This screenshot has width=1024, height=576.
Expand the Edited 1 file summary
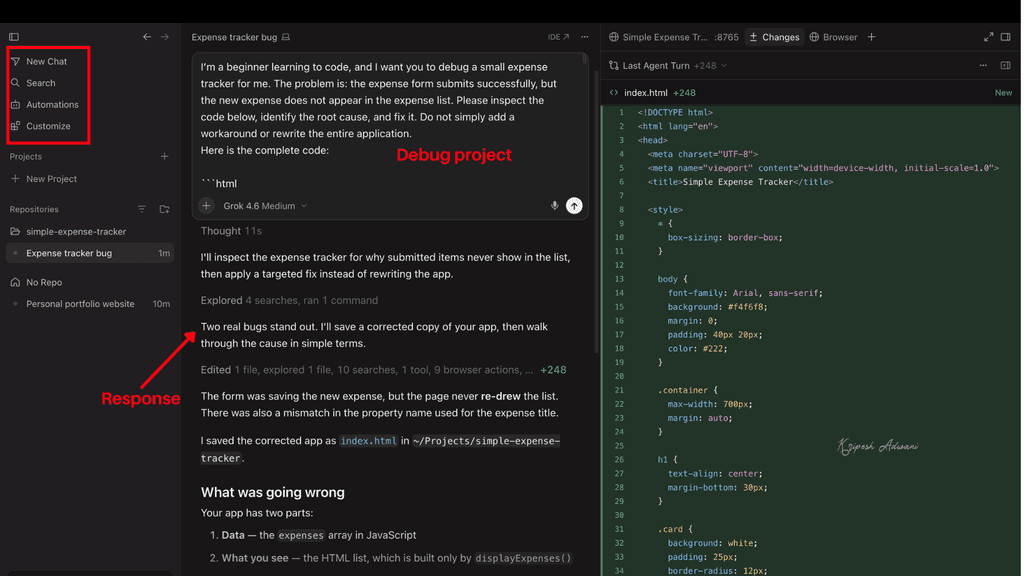pyautogui.click(x=383, y=370)
